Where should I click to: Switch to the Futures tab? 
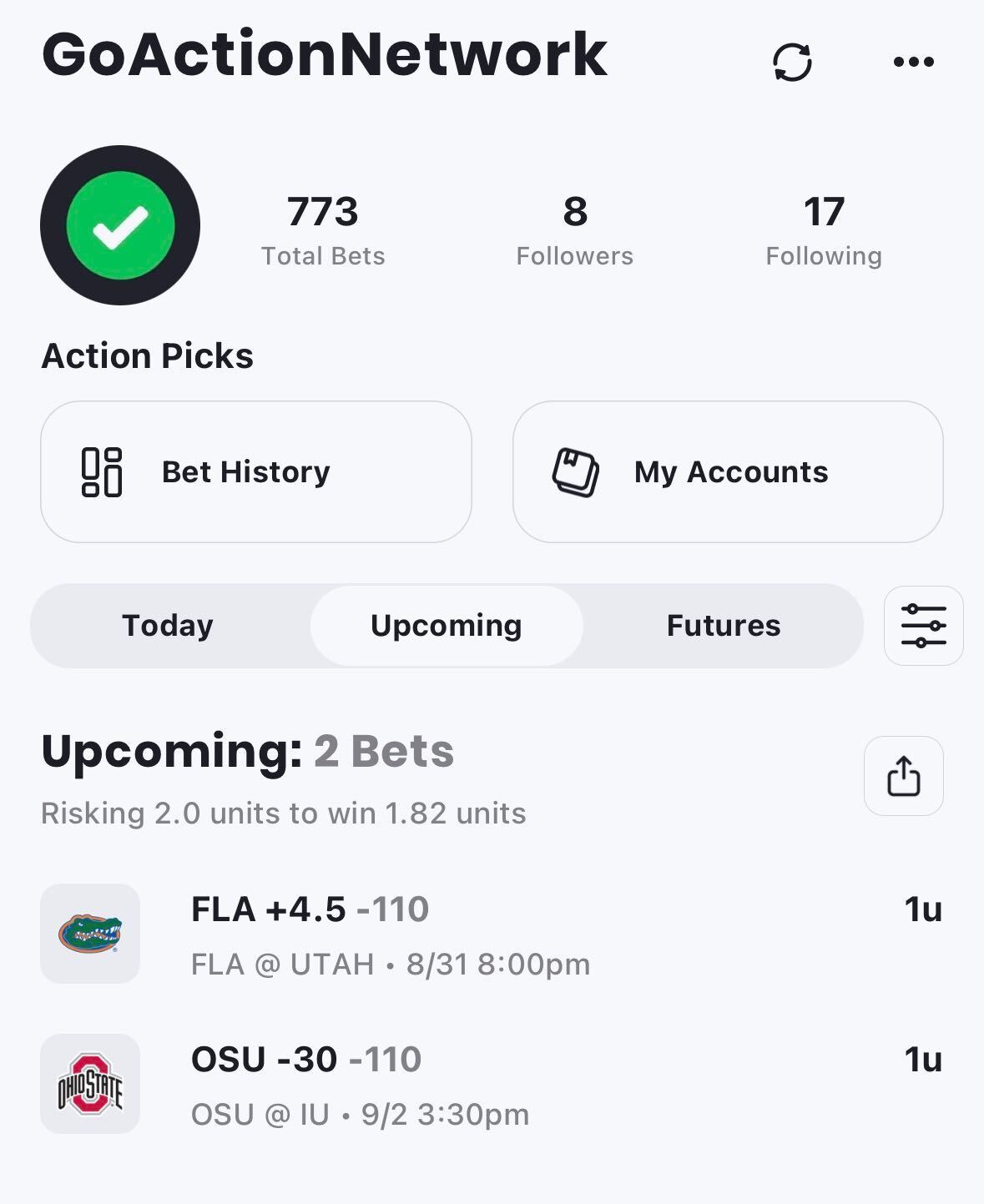pyautogui.click(x=724, y=626)
